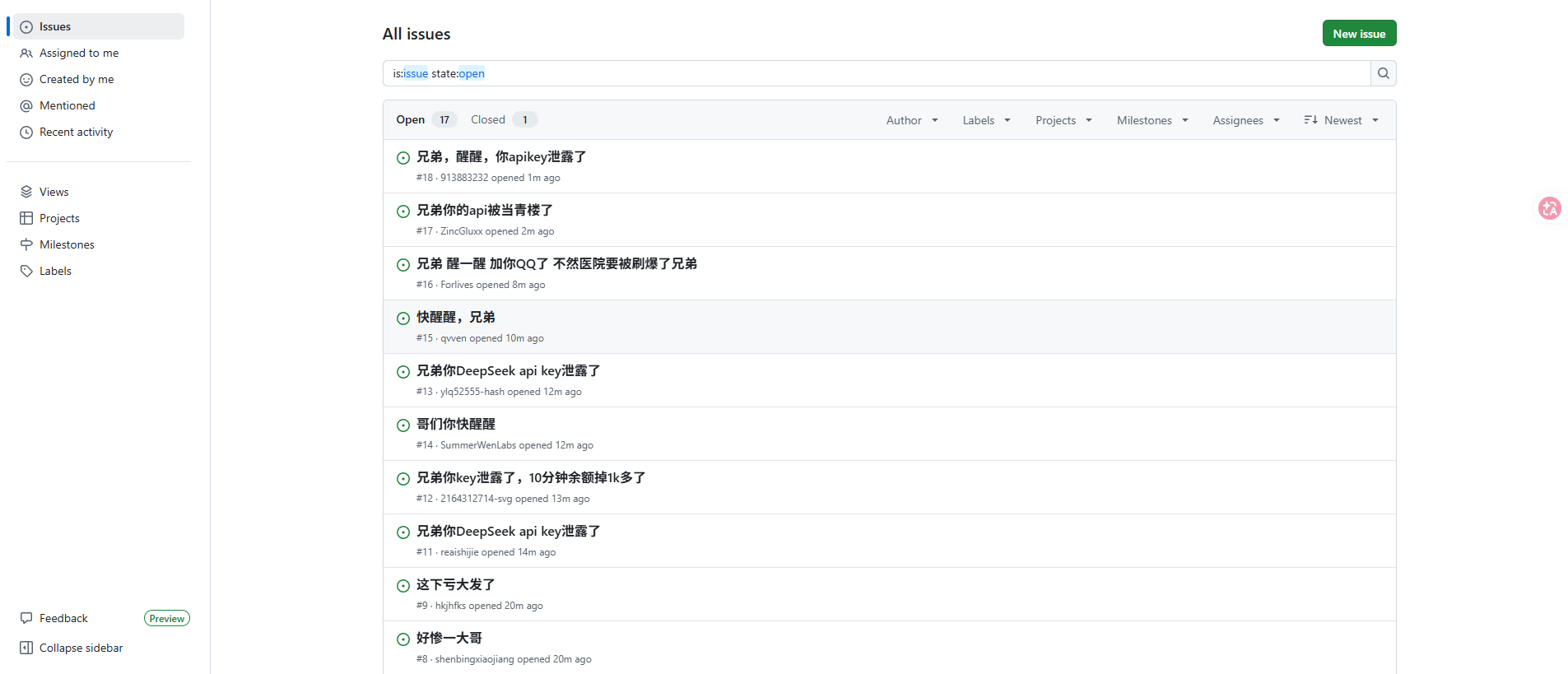The height and width of the screenshot is (674, 1568).
Task: Click open-issue icon for issue #9
Action: tap(403, 586)
